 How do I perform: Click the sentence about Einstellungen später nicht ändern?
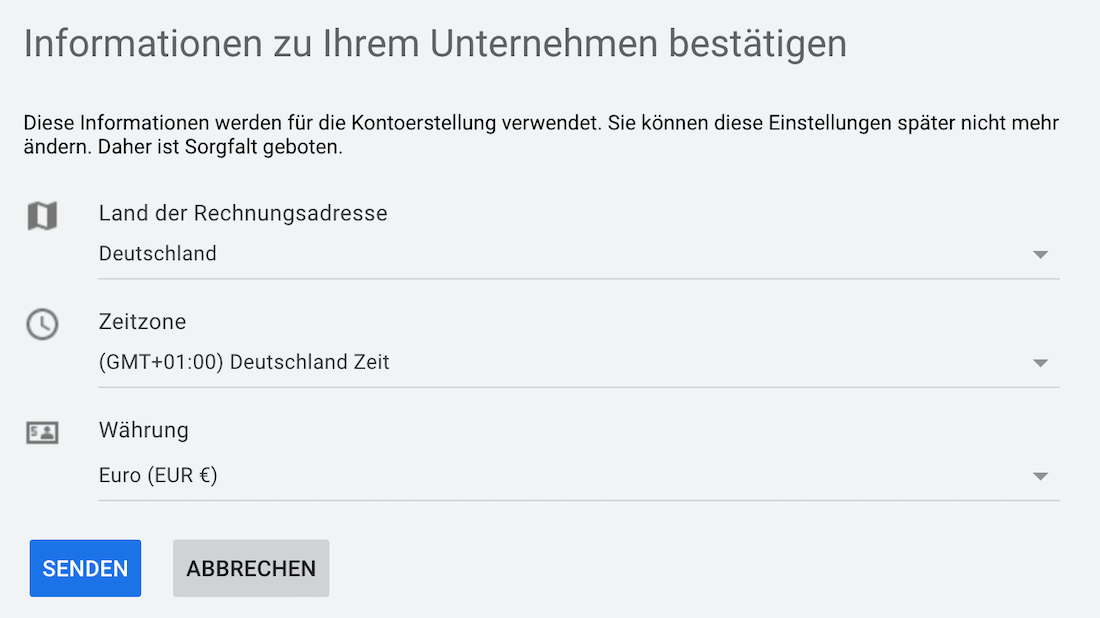click(541, 135)
